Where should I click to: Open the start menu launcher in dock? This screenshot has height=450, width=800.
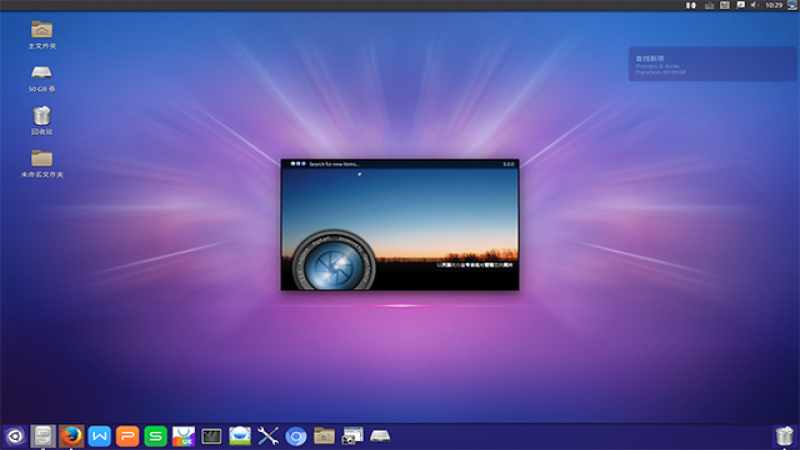(x=15, y=436)
